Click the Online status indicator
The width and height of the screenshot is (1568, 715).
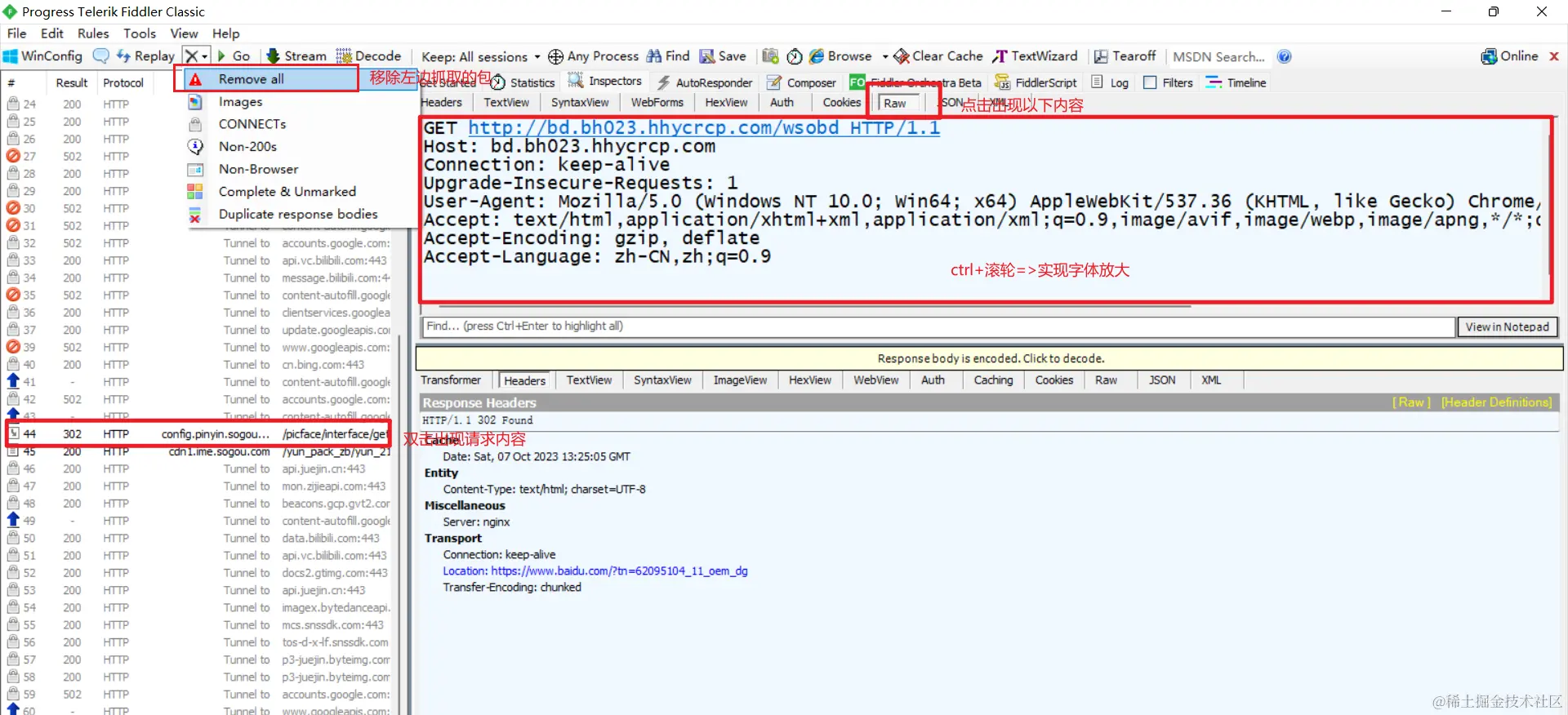click(x=1510, y=56)
